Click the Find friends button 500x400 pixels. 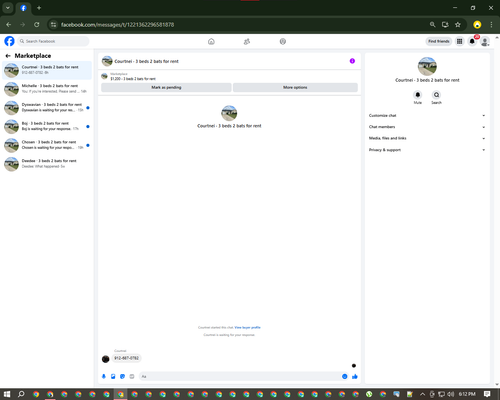tap(439, 41)
